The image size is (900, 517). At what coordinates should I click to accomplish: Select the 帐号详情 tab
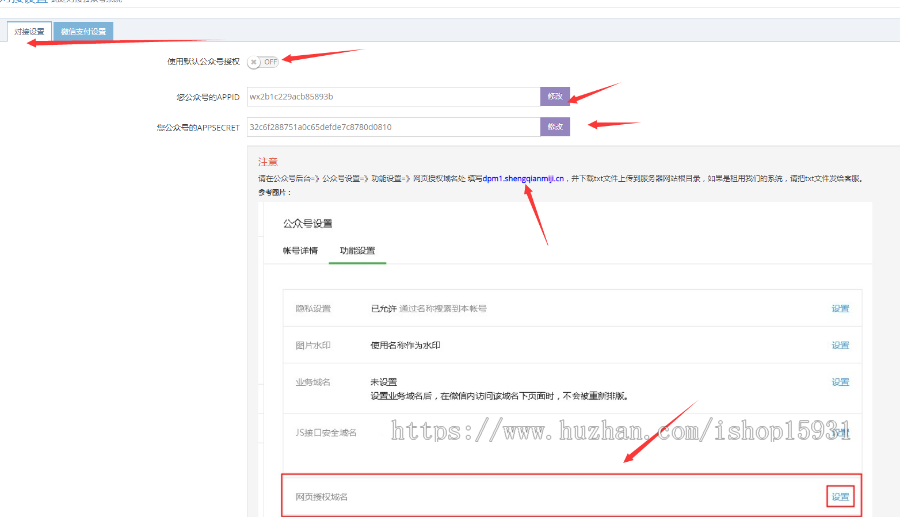(300, 250)
